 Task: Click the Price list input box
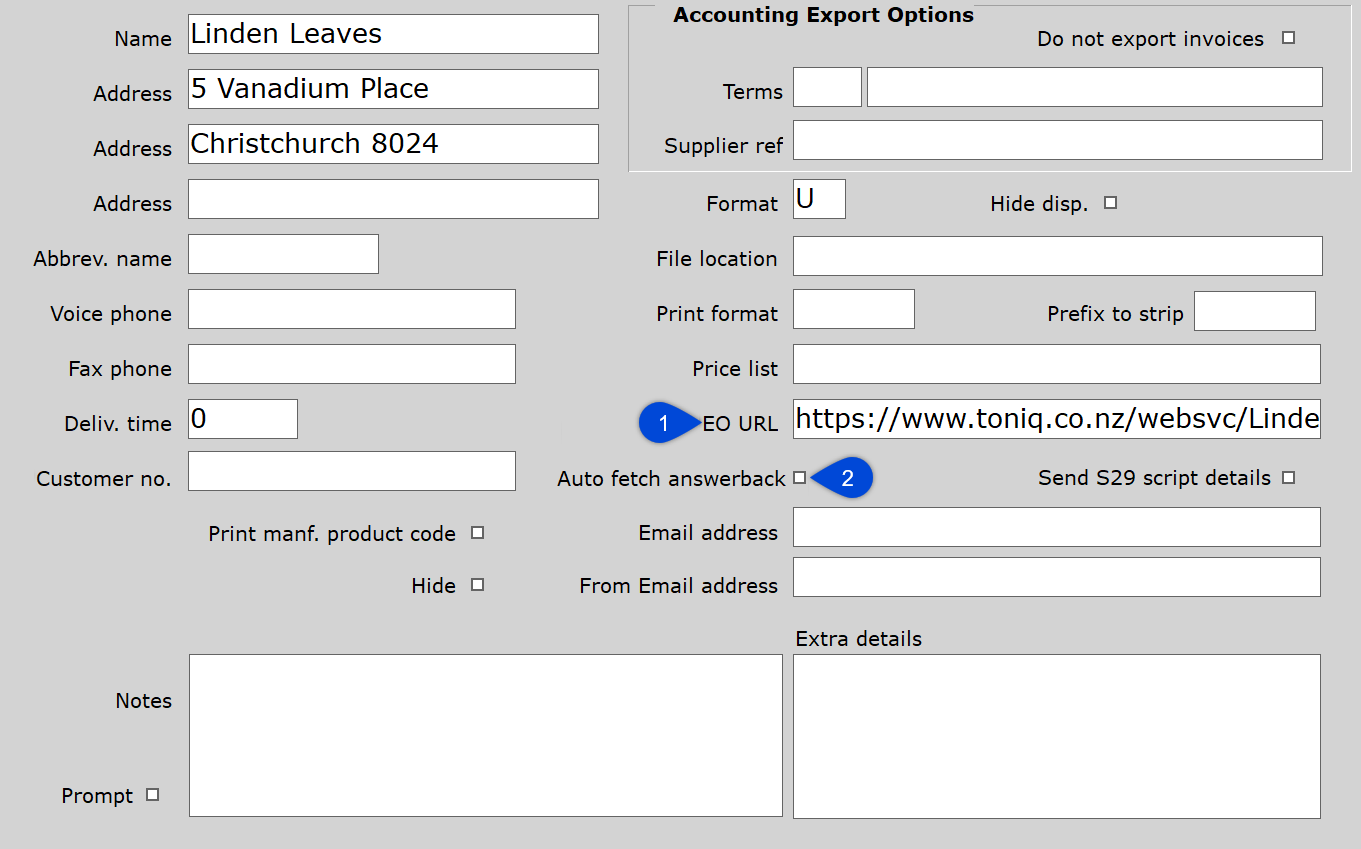(1056, 364)
